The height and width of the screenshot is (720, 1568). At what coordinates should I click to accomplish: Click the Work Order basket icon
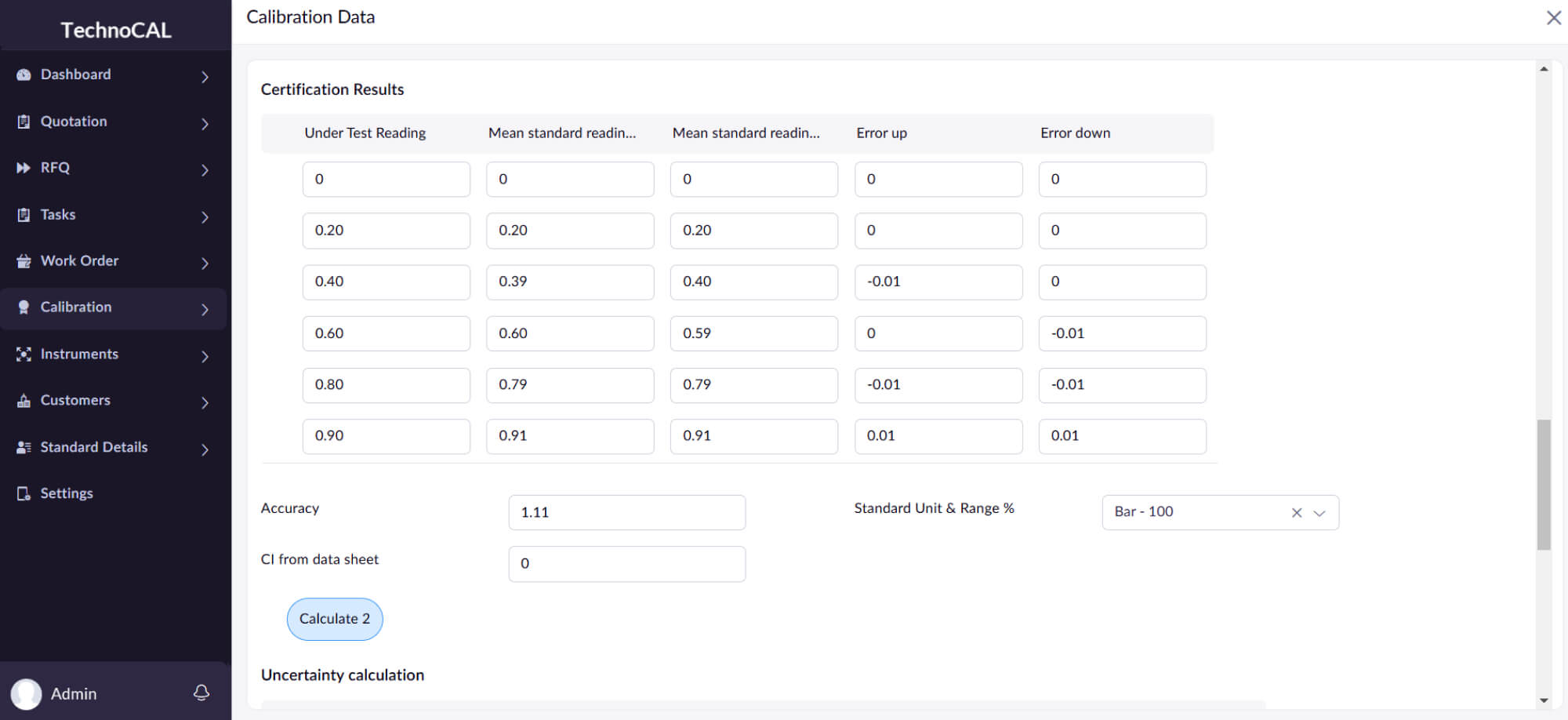click(x=24, y=261)
